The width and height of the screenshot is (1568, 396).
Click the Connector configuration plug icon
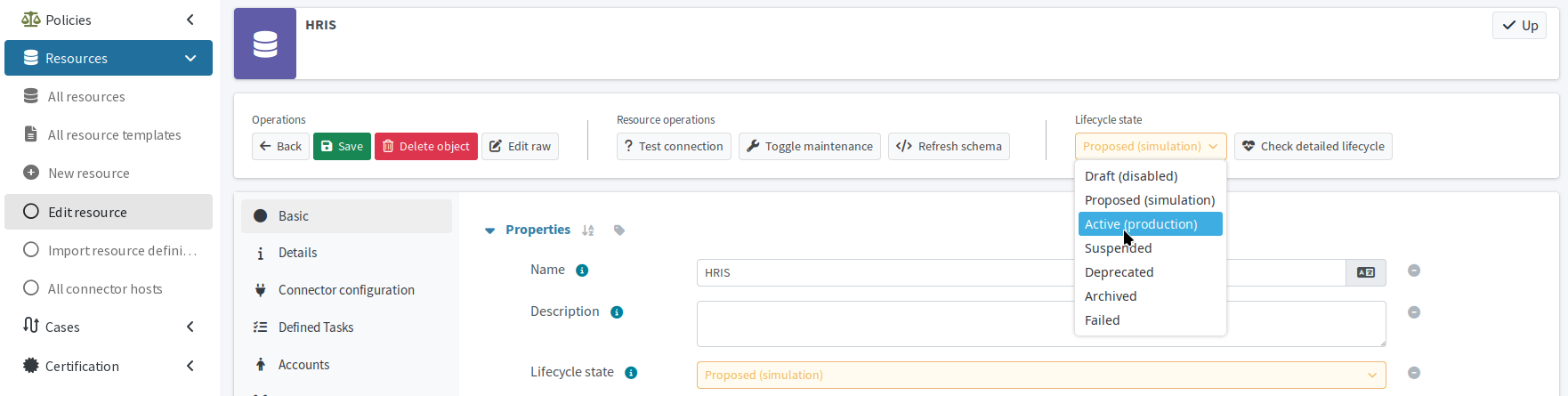[x=261, y=290]
